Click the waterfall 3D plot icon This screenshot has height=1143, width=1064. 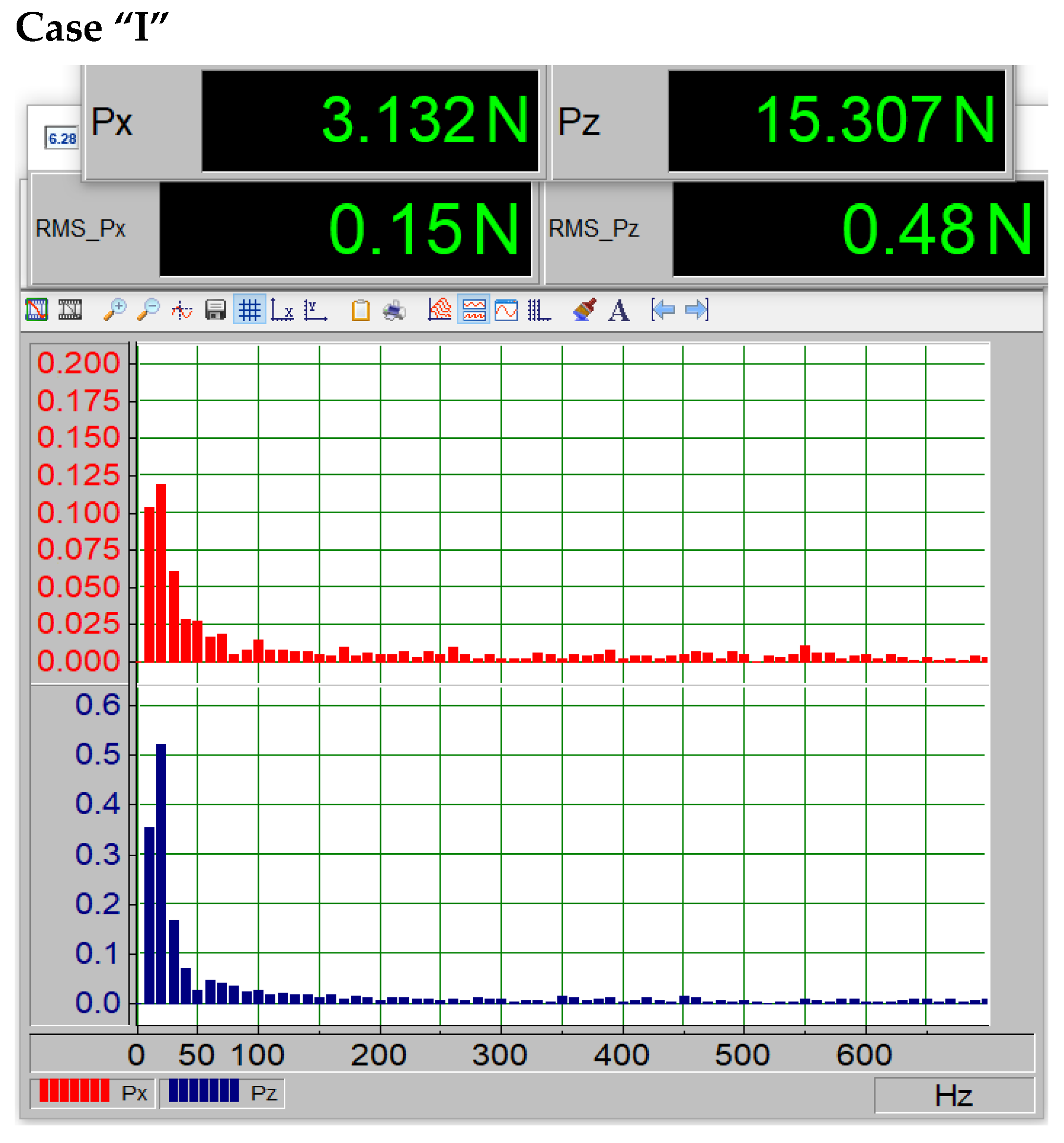tap(440, 310)
